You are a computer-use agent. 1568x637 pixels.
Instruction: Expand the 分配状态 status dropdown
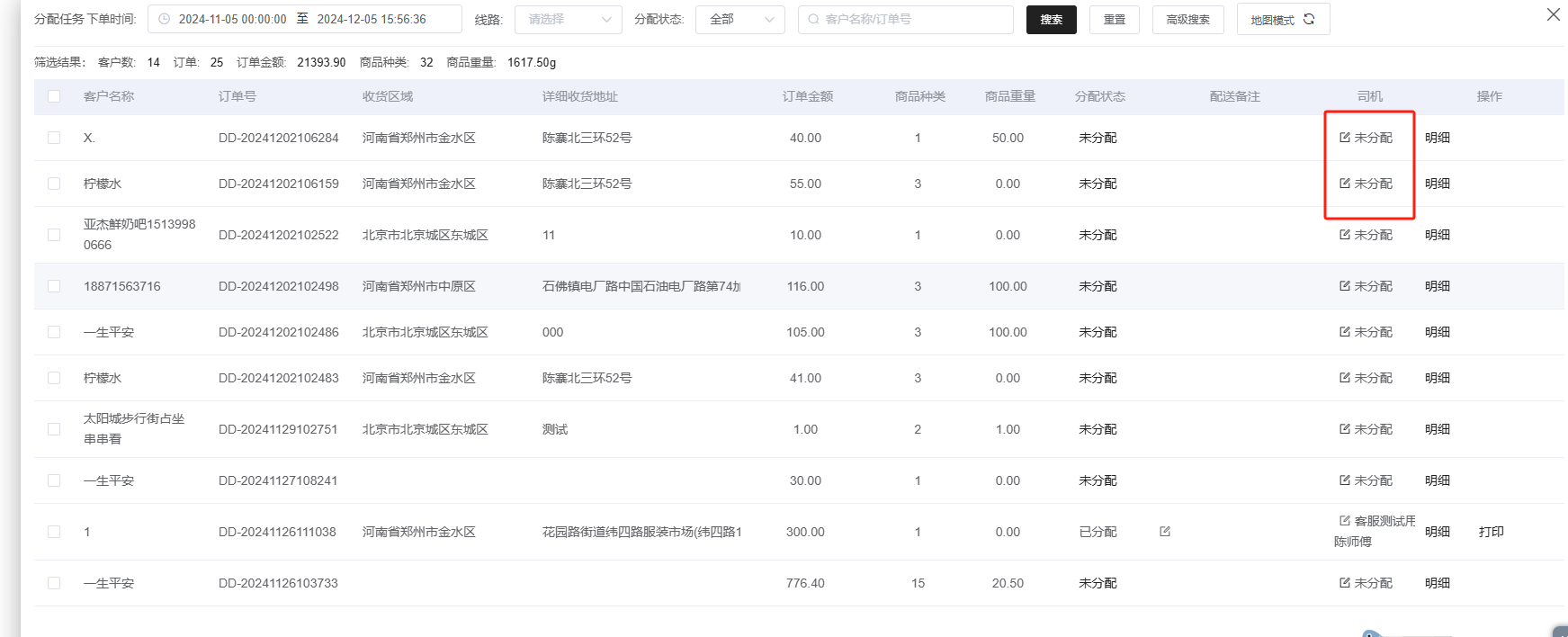click(739, 19)
